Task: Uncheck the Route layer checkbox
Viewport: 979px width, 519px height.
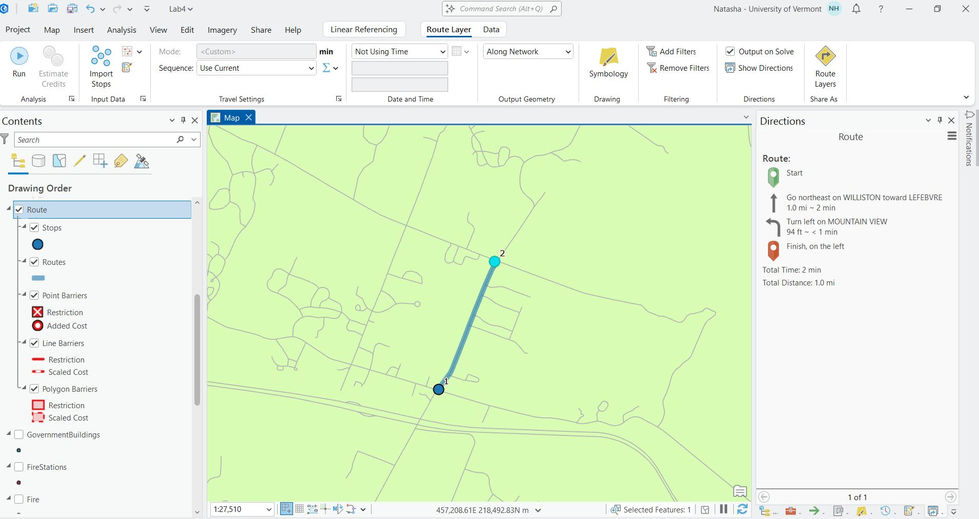Action: (19, 210)
